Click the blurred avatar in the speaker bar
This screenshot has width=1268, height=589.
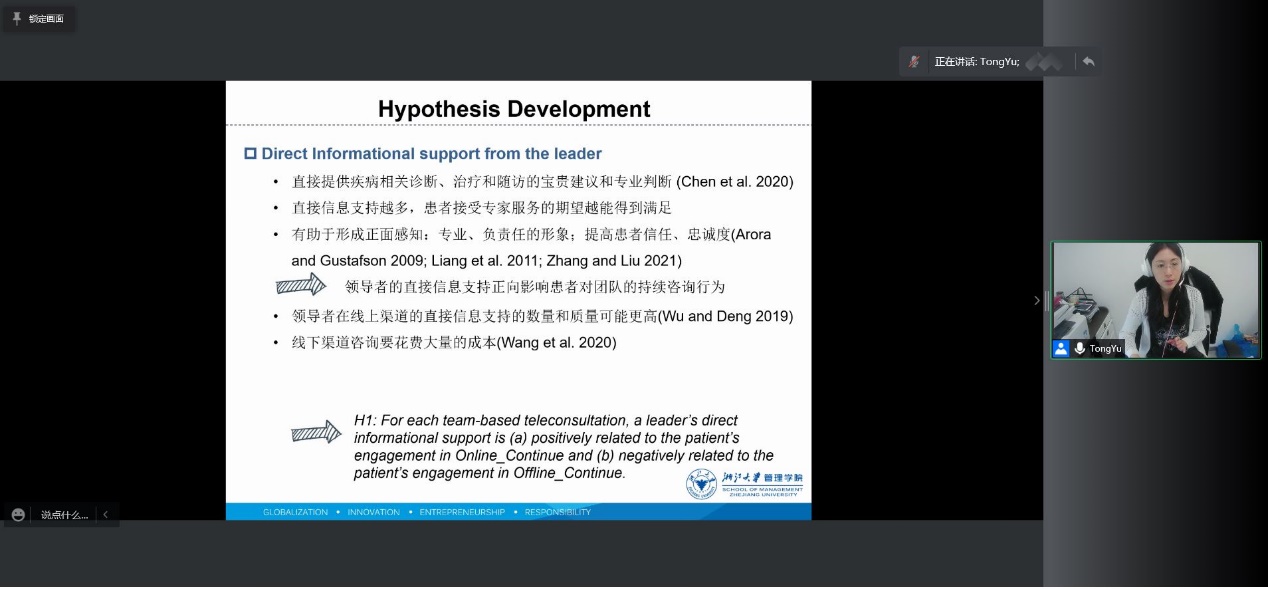point(1045,62)
